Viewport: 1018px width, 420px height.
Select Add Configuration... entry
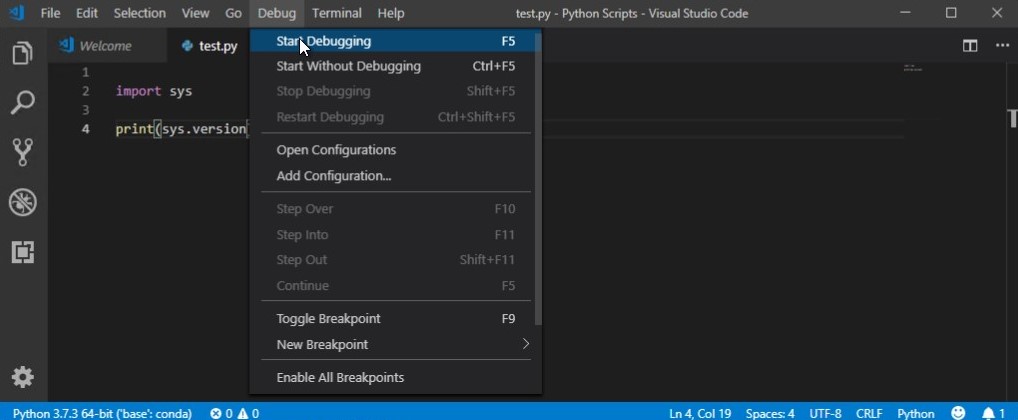click(x=392, y=176)
